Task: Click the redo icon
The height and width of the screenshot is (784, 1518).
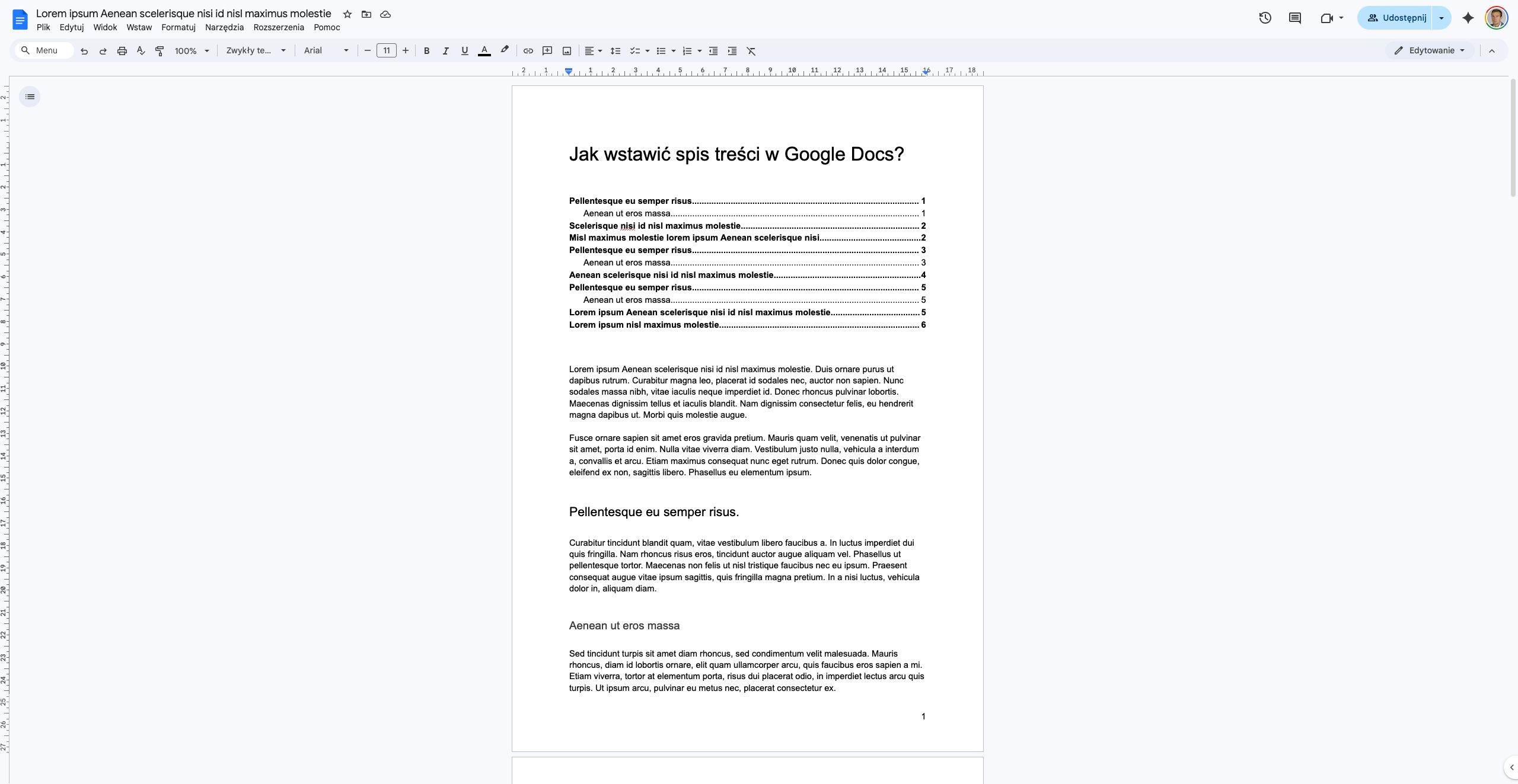Action: pyautogui.click(x=103, y=51)
